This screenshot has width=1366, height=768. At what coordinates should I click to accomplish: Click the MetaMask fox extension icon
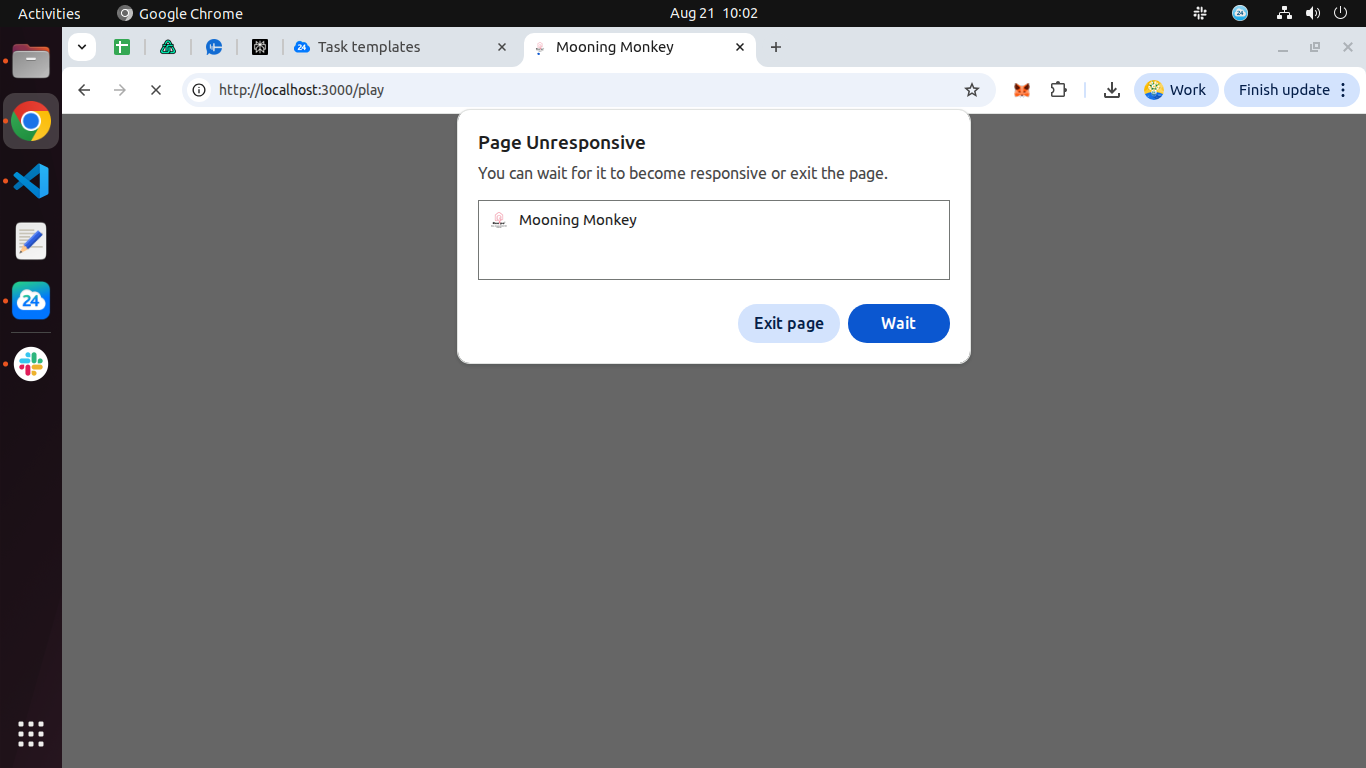(x=1021, y=90)
